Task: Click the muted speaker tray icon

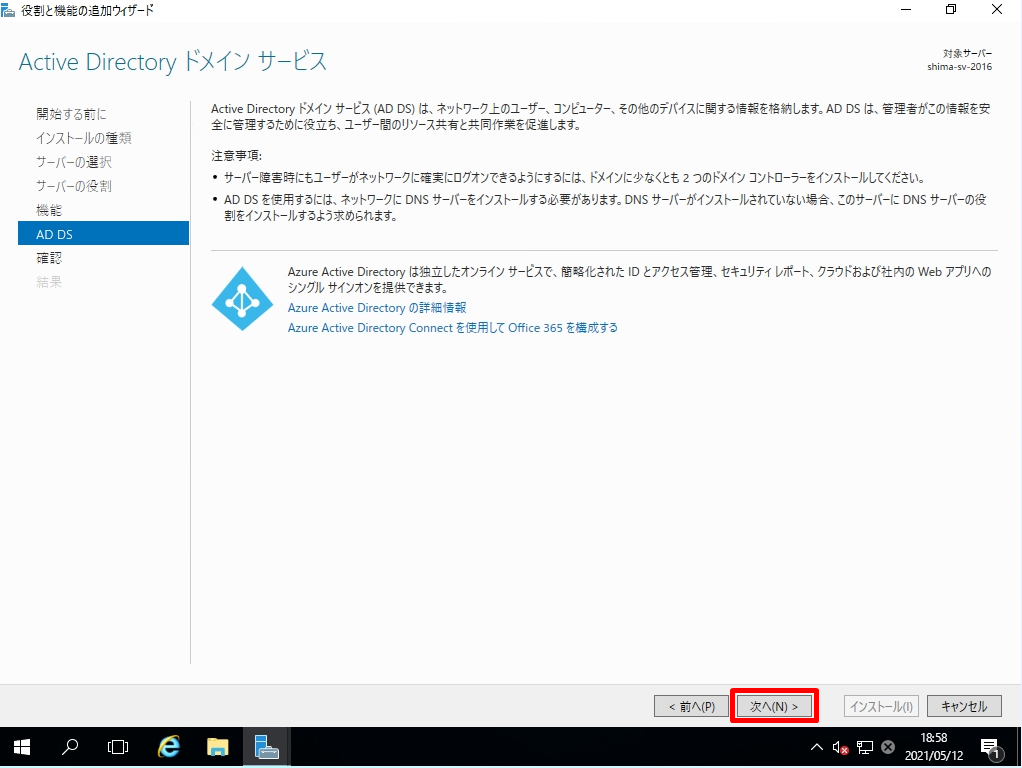Action: pos(840,748)
